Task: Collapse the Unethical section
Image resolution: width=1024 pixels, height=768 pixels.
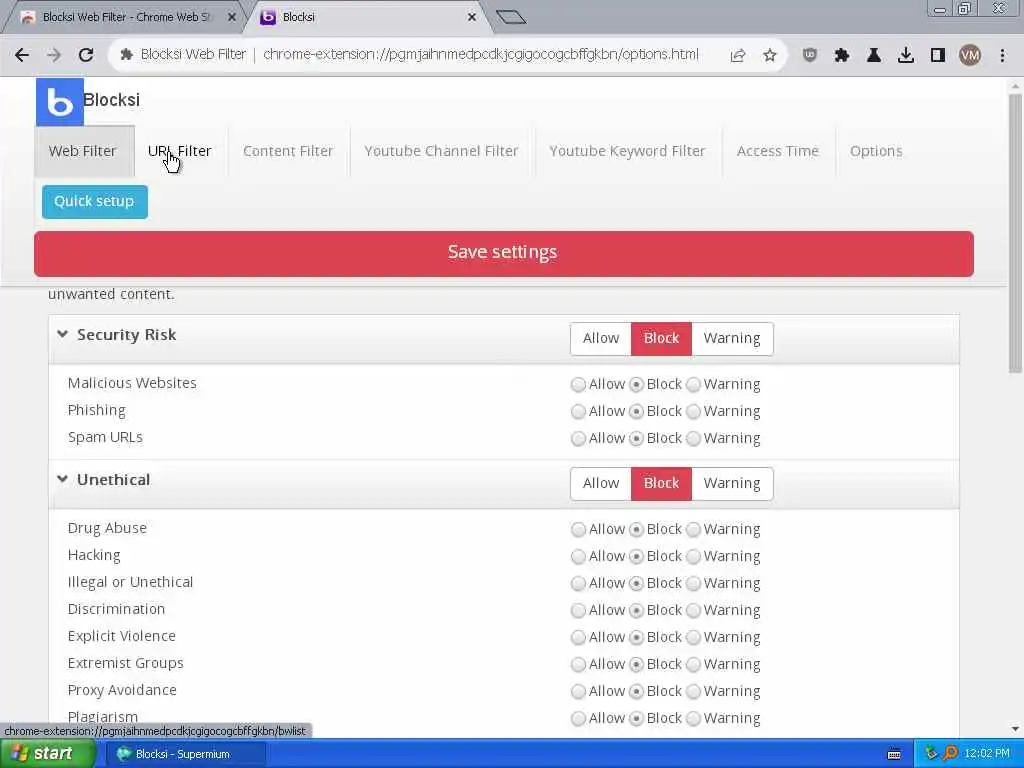Action: click(62, 479)
